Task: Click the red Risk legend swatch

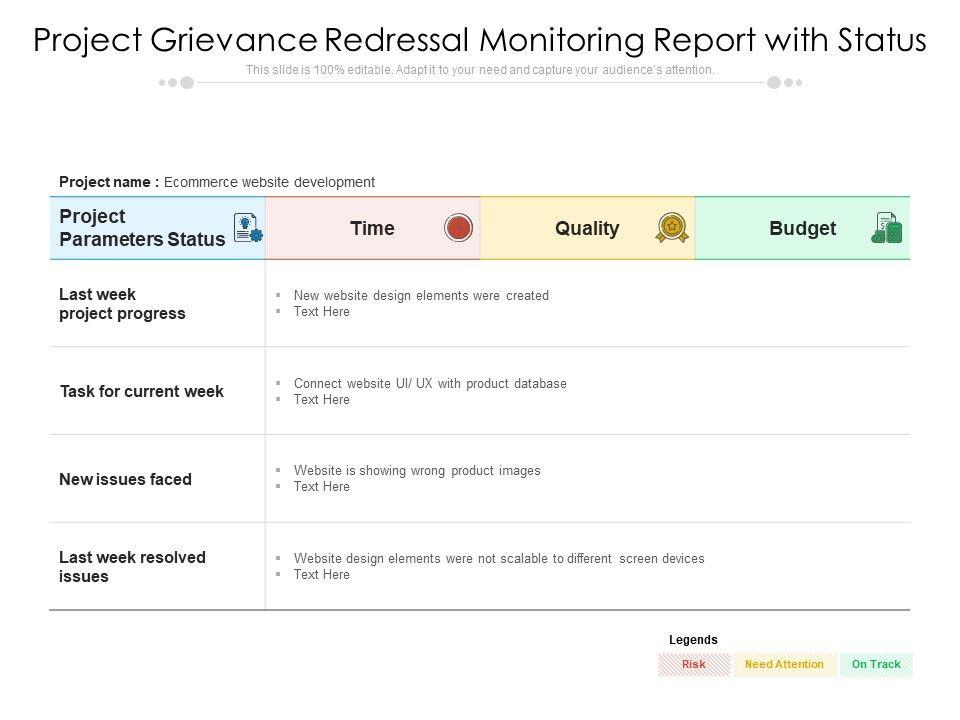Action: (694, 664)
